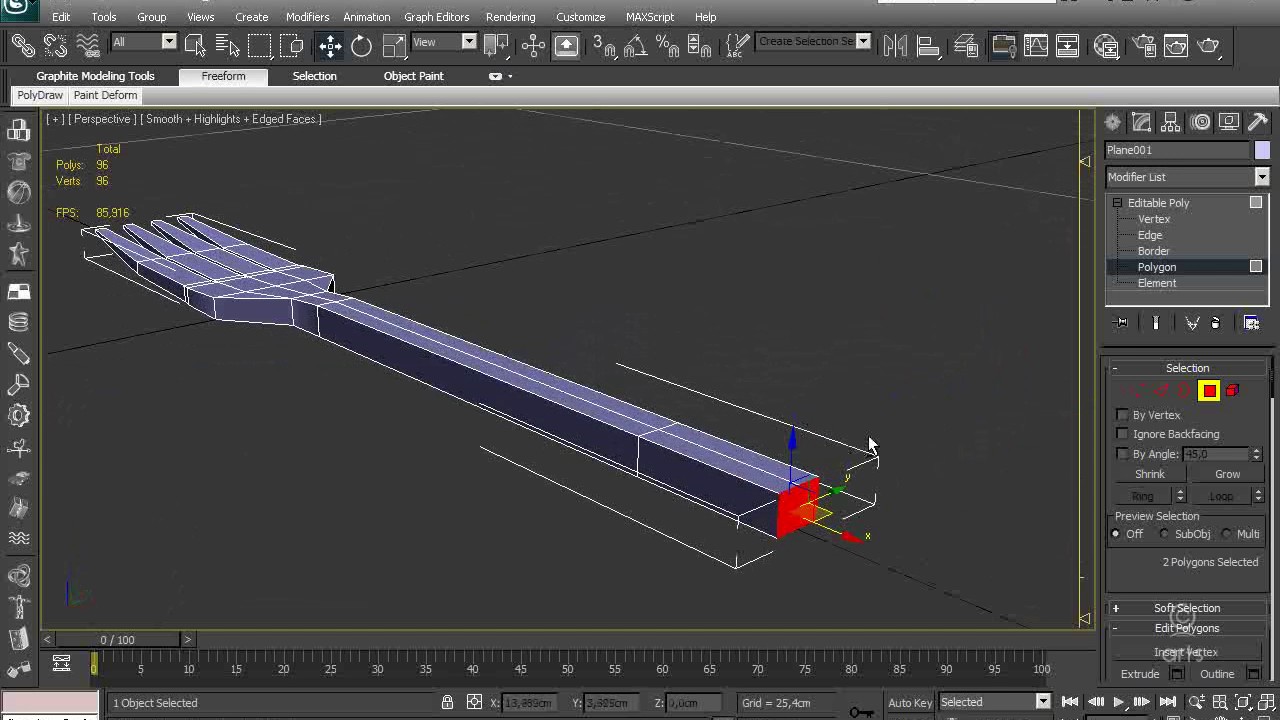Switch to the Freeform tab
Viewport: 1280px width, 720px height.
[223, 76]
